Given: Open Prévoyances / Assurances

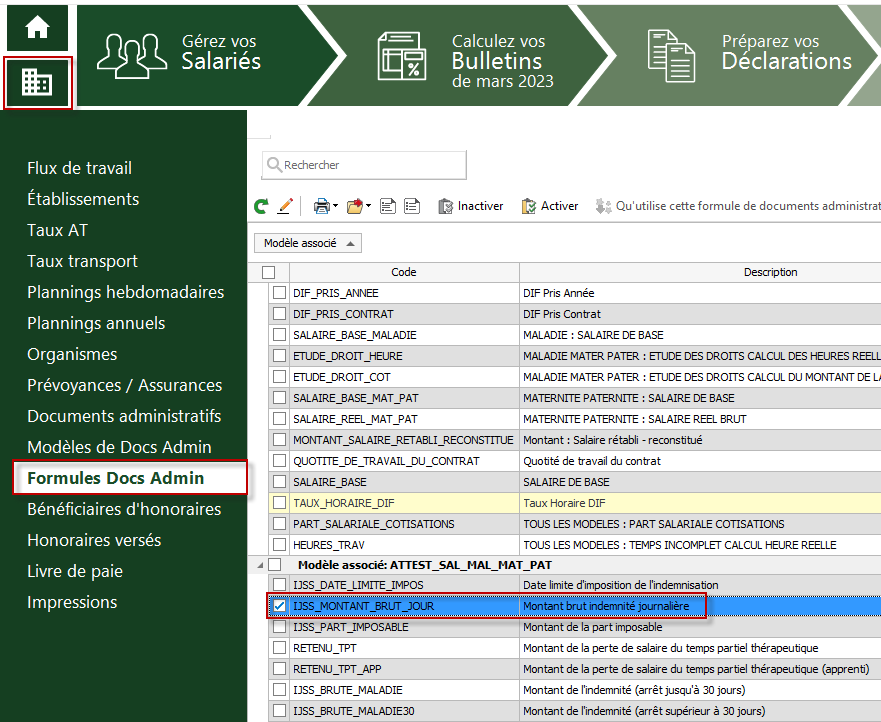Looking at the screenshot, I should tap(125, 385).
